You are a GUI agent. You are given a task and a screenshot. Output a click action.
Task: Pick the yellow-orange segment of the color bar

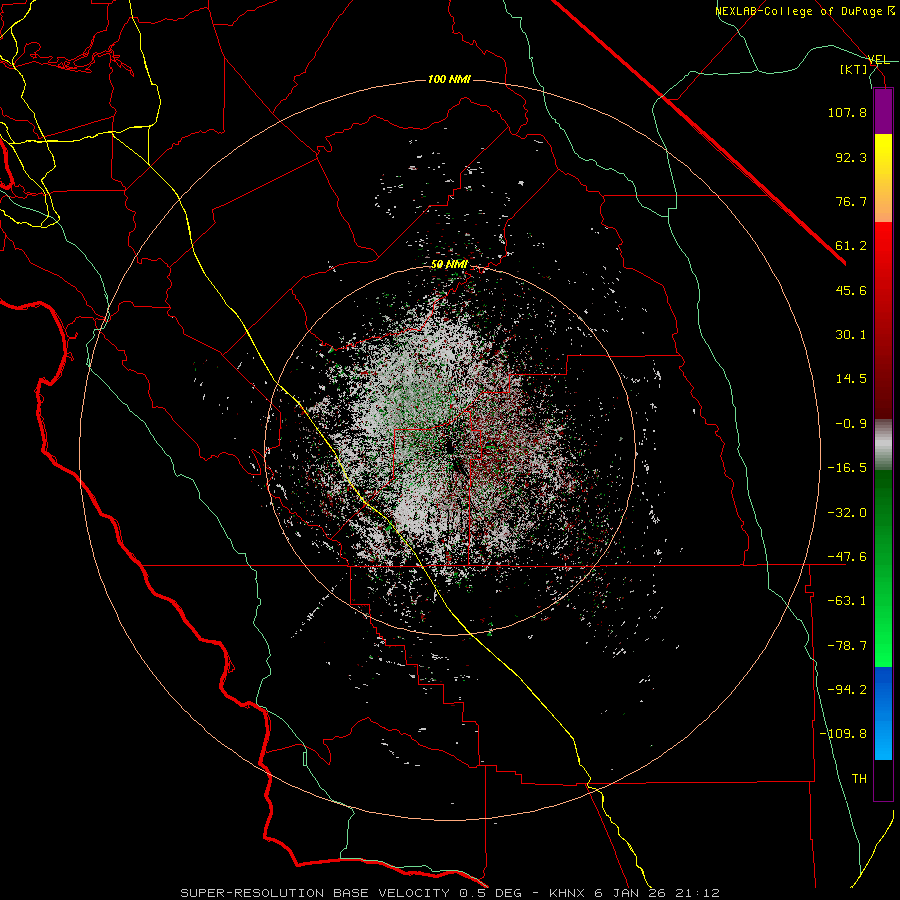883,178
